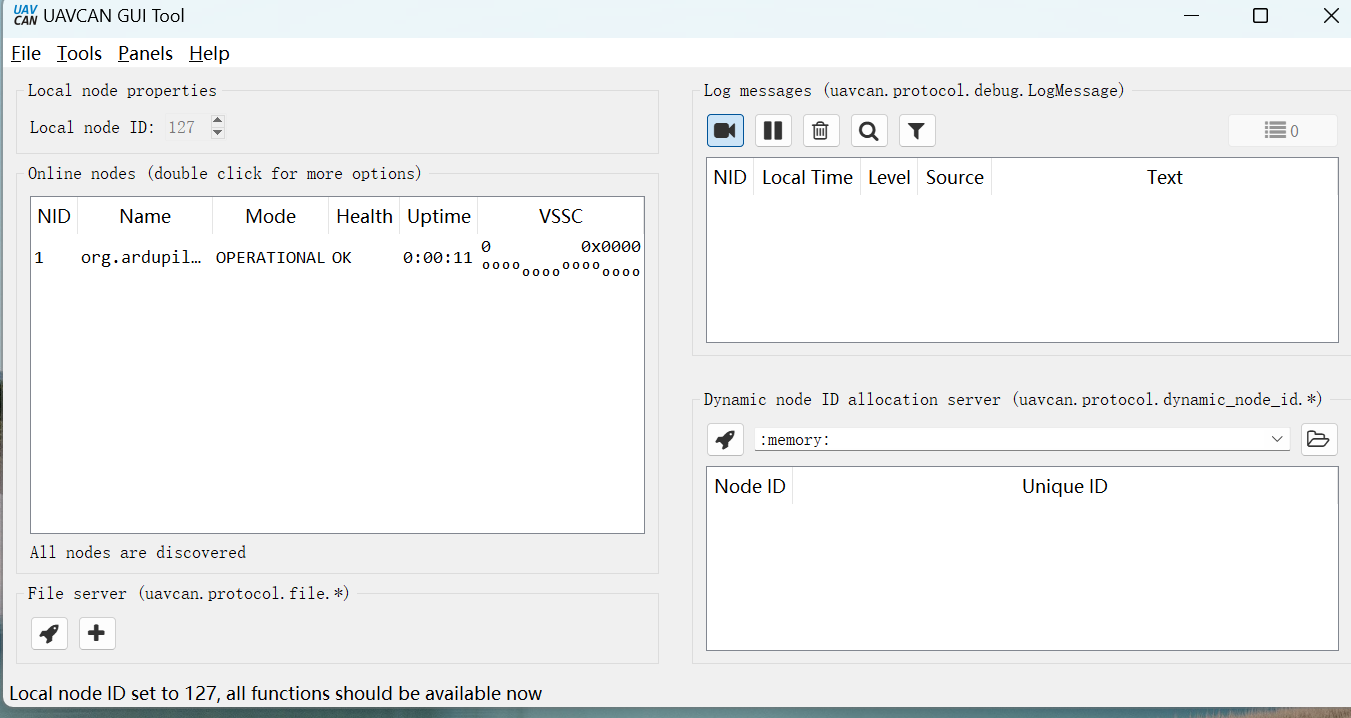The image size is (1351, 718).
Task: Open the :memory: database dropdown
Action: tap(1022, 439)
